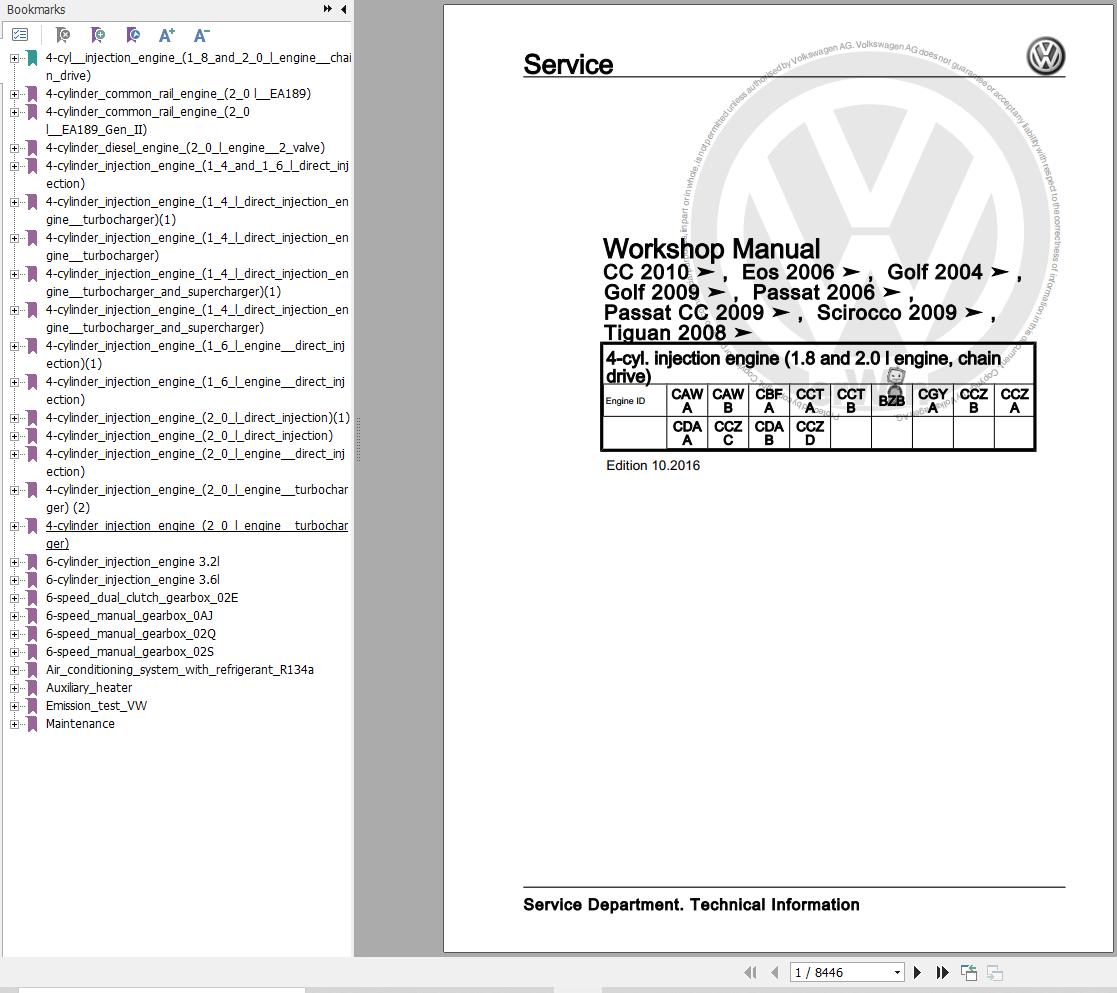Click bookmark icon beside 6-cylinder_injection_engine 3.2l

[x=32, y=562]
